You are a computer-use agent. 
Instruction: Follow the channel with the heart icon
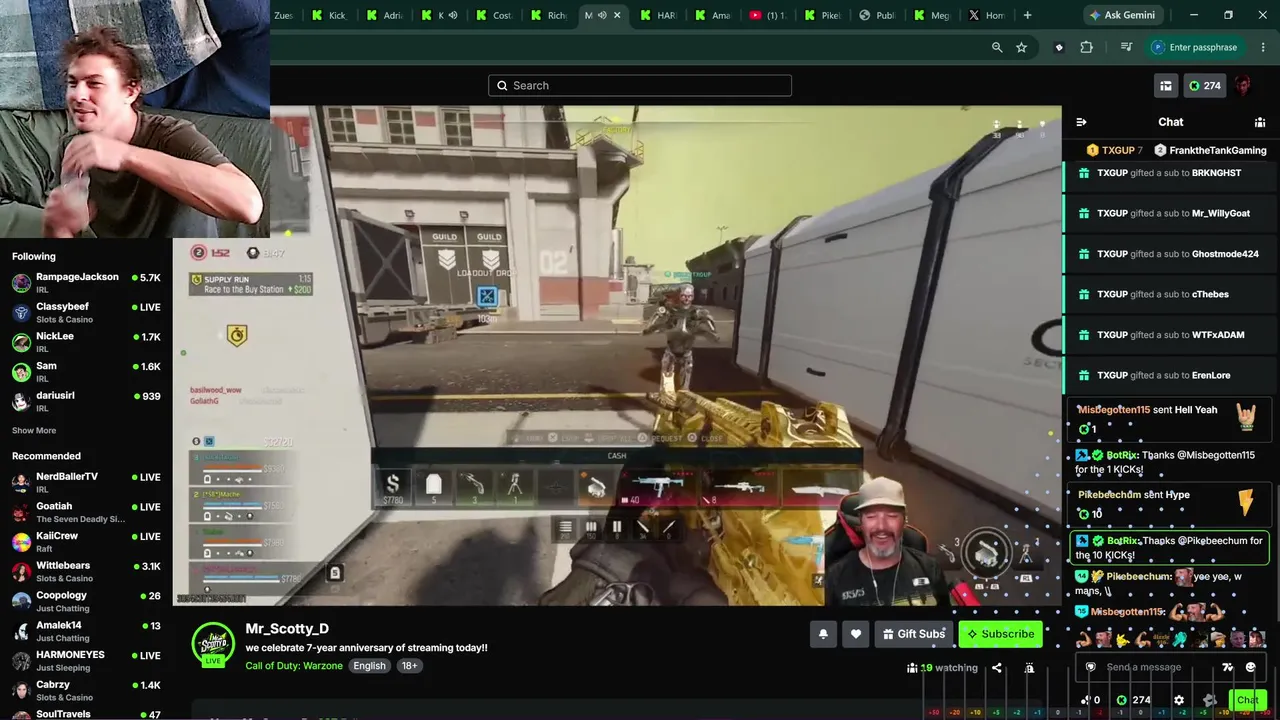[856, 634]
